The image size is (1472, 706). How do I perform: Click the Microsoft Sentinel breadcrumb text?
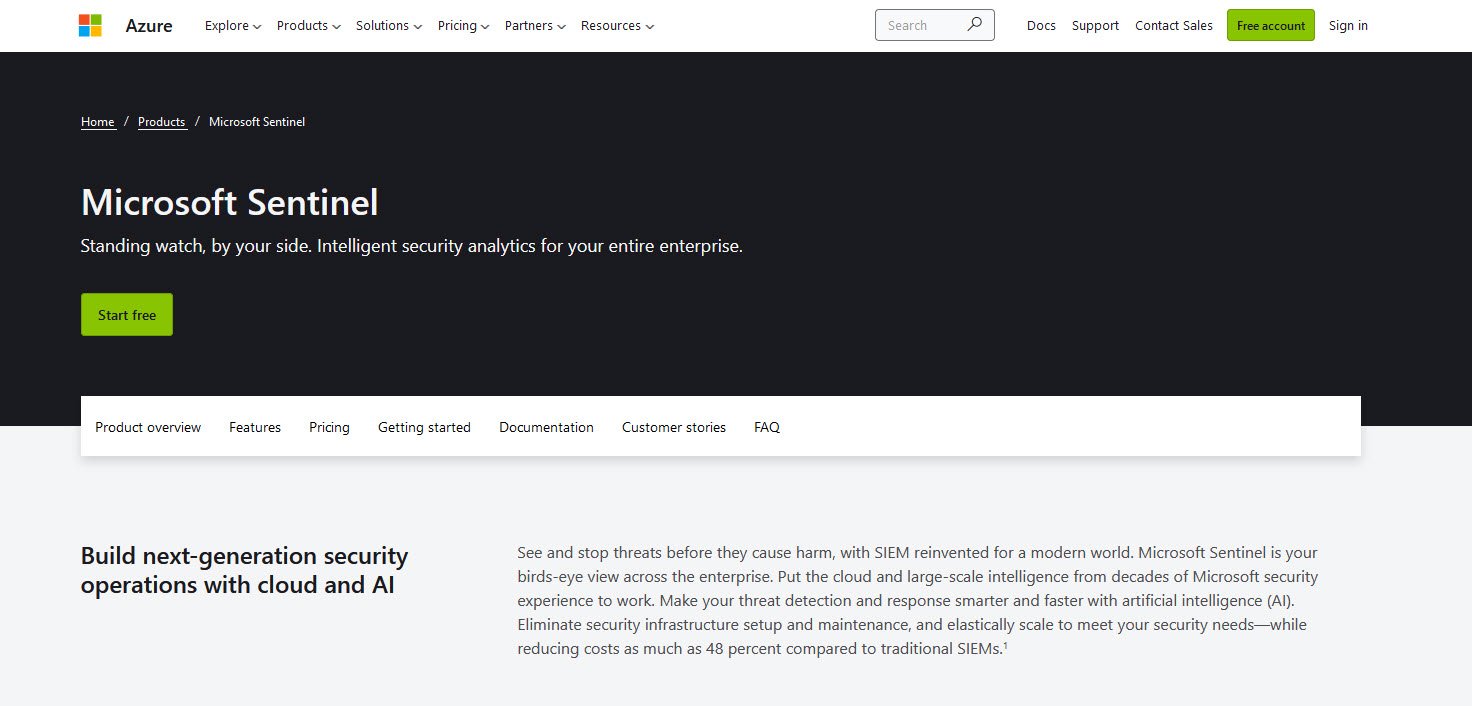(x=257, y=122)
